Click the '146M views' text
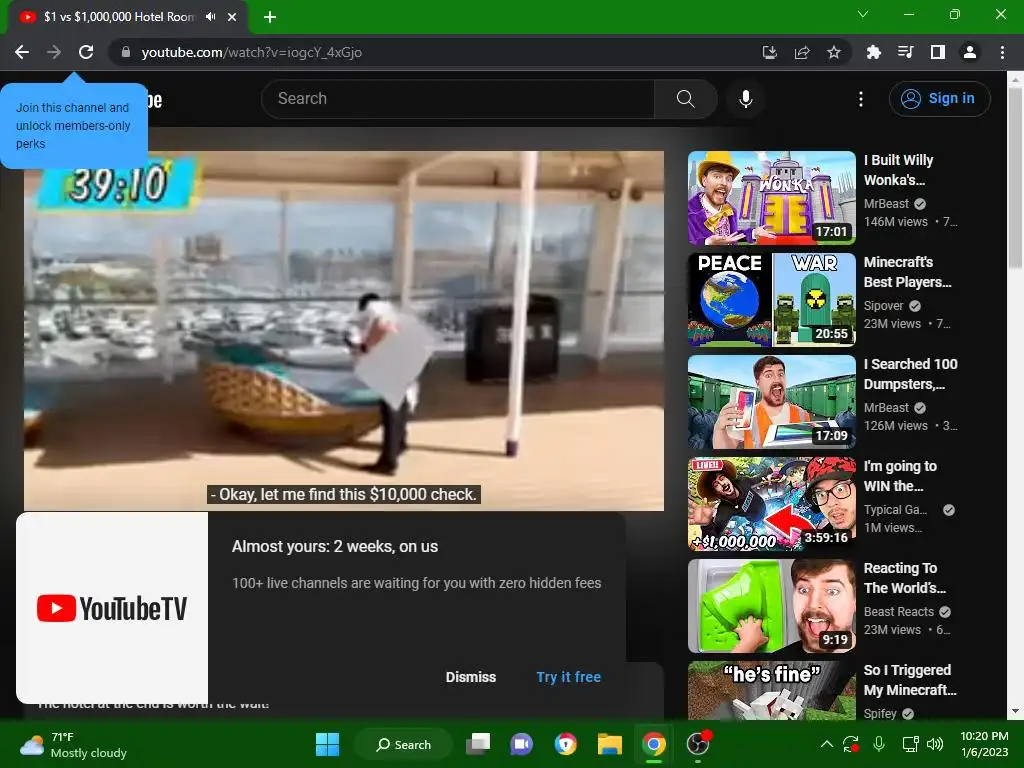 click(895, 221)
